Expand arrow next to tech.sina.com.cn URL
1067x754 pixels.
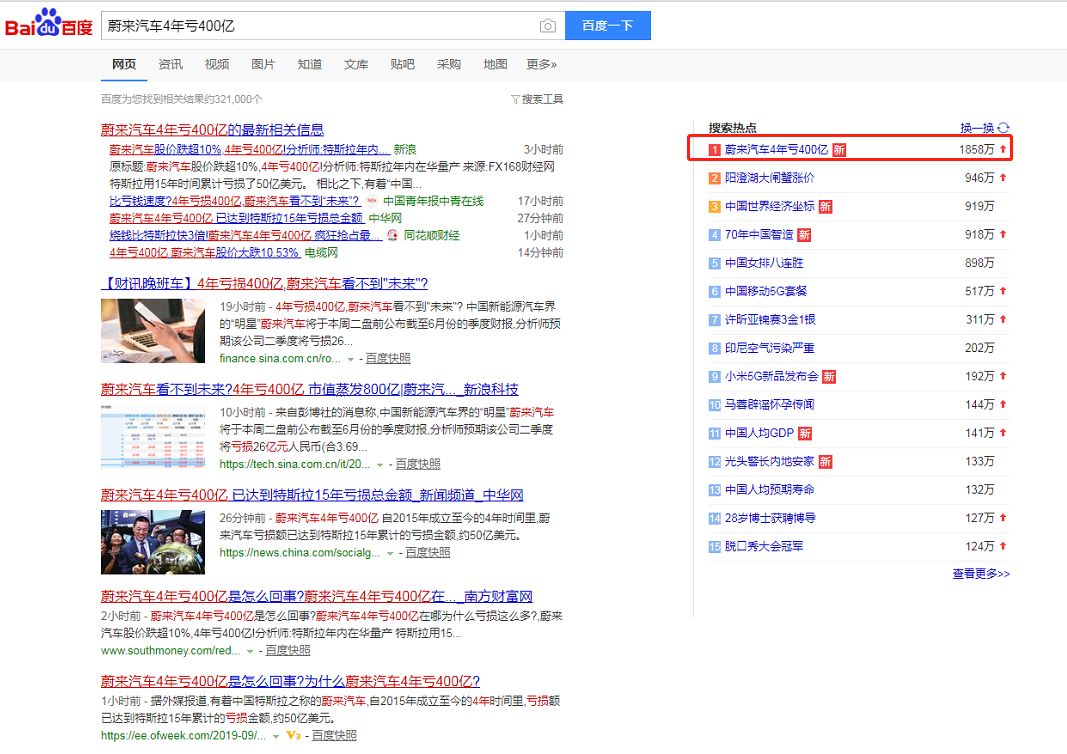pos(380,465)
